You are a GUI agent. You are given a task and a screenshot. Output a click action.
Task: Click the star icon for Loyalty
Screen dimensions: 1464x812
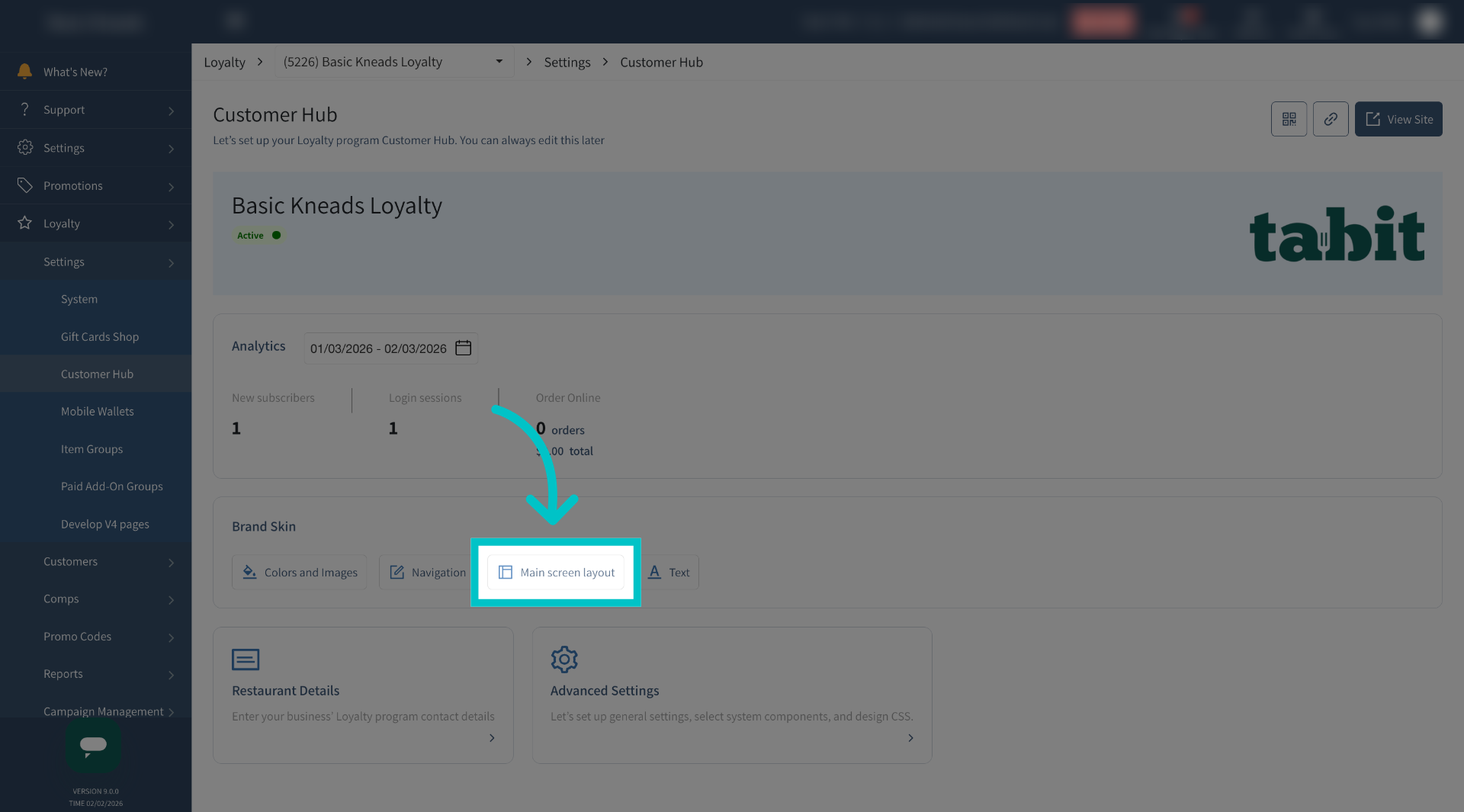pyautogui.click(x=25, y=223)
